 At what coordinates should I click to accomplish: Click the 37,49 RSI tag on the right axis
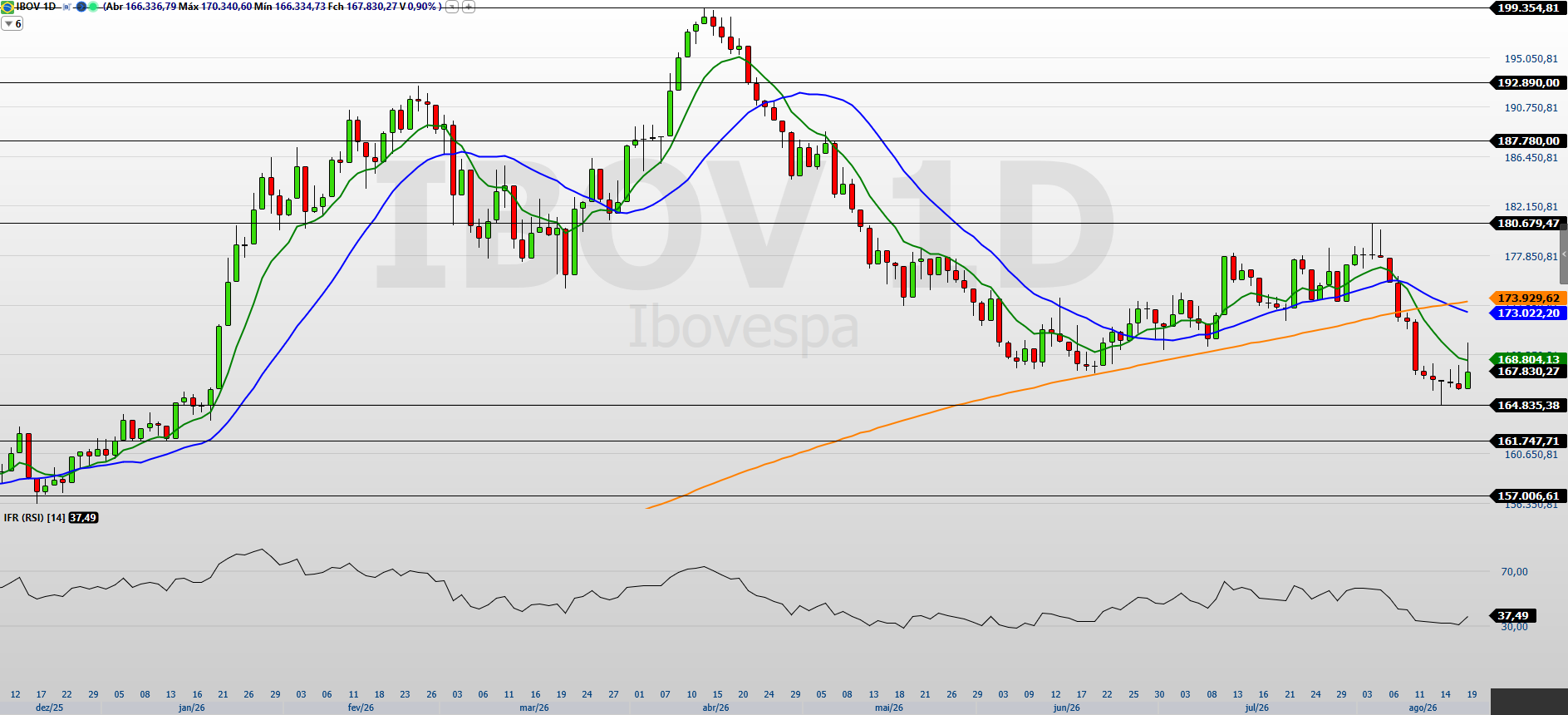tap(1513, 616)
